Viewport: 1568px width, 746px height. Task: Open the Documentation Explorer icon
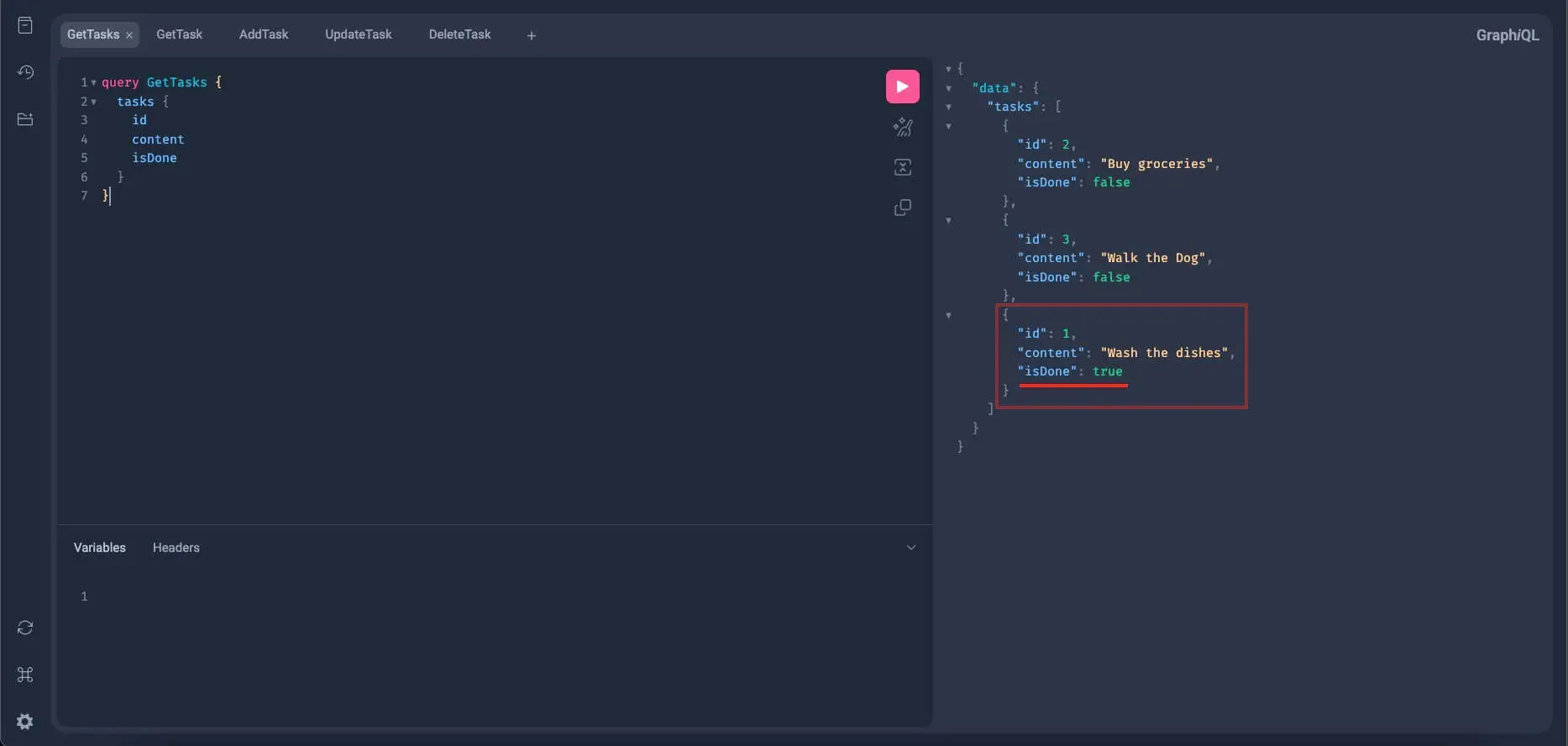pyautogui.click(x=25, y=25)
